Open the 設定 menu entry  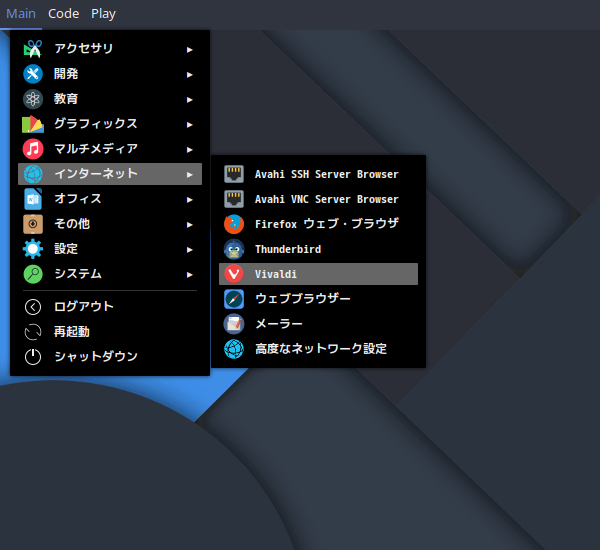(x=110, y=249)
